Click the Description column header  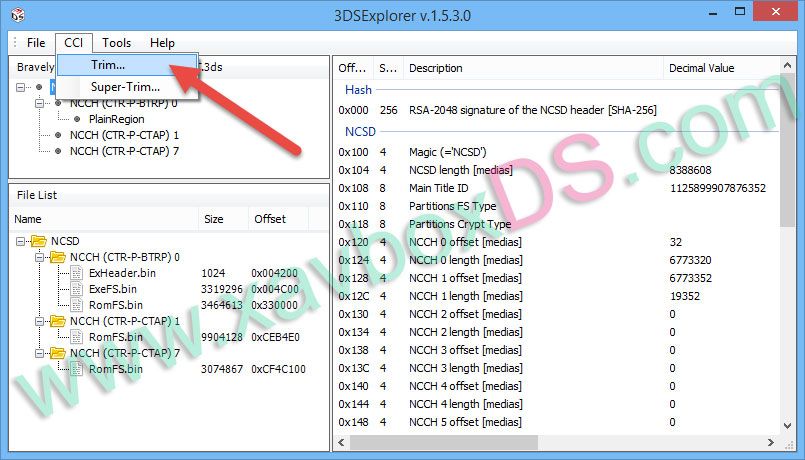533,68
